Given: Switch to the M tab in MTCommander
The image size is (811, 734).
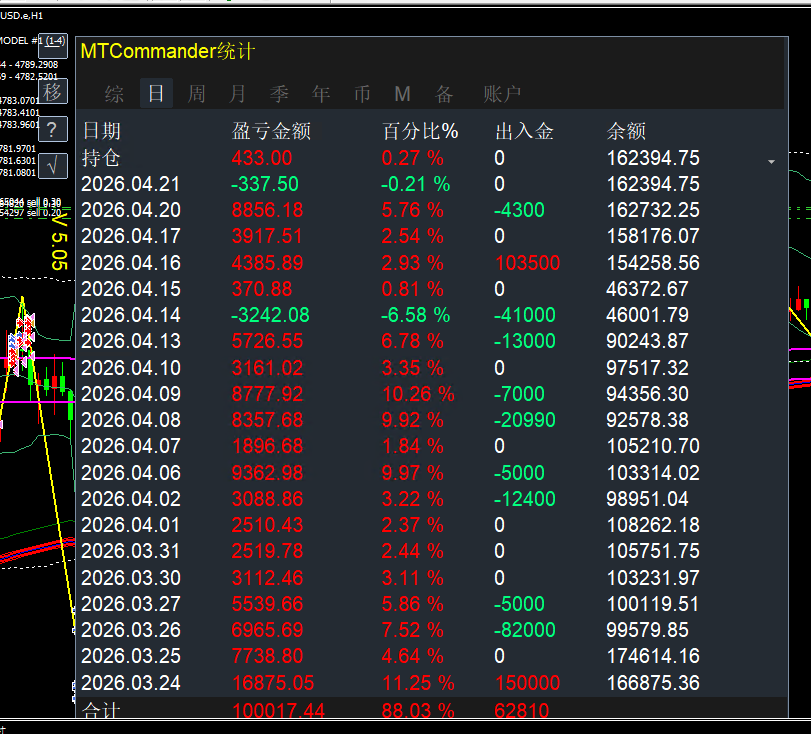Looking at the screenshot, I should pyautogui.click(x=402, y=93).
